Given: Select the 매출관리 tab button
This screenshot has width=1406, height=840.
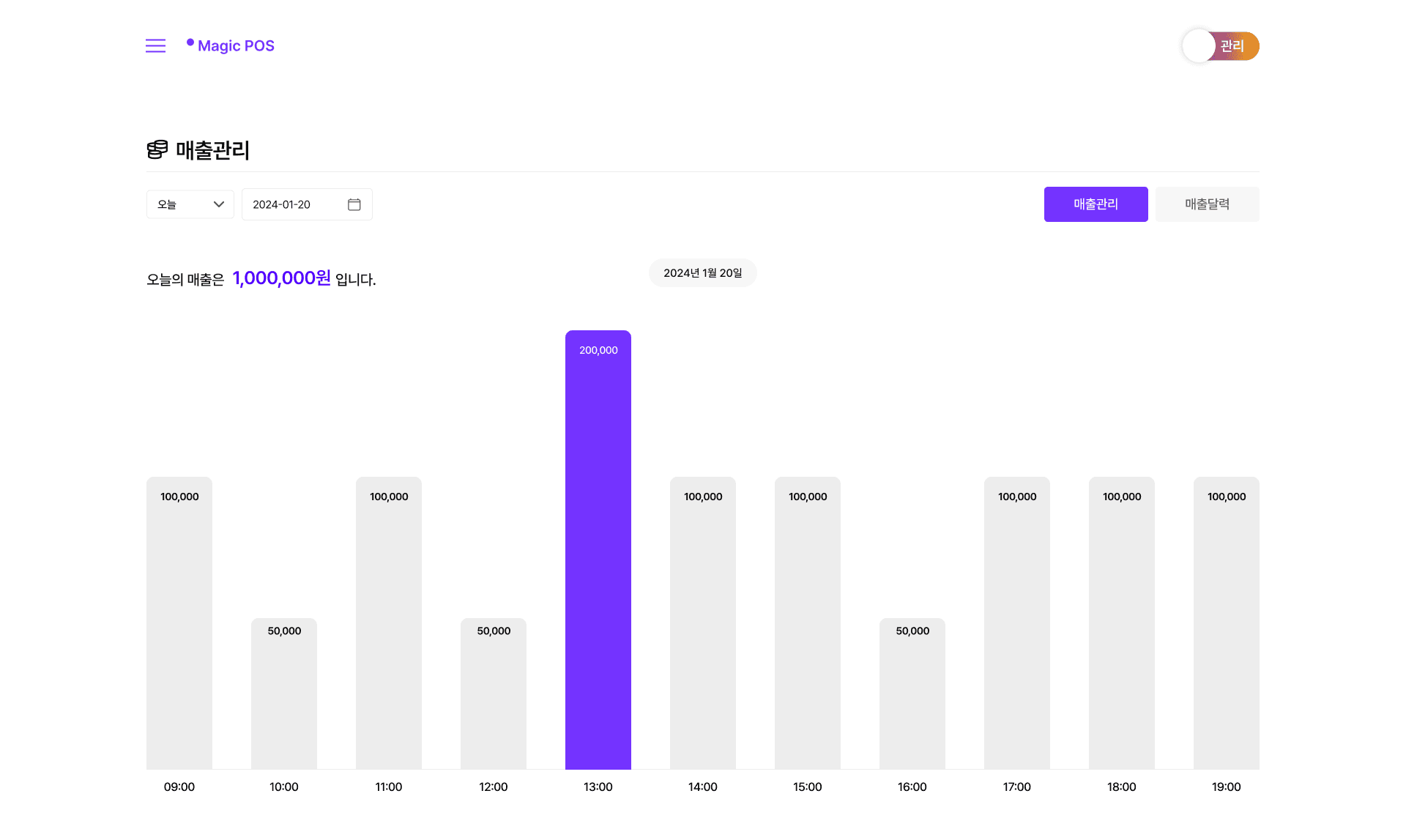Looking at the screenshot, I should [x=1096, y=204].
